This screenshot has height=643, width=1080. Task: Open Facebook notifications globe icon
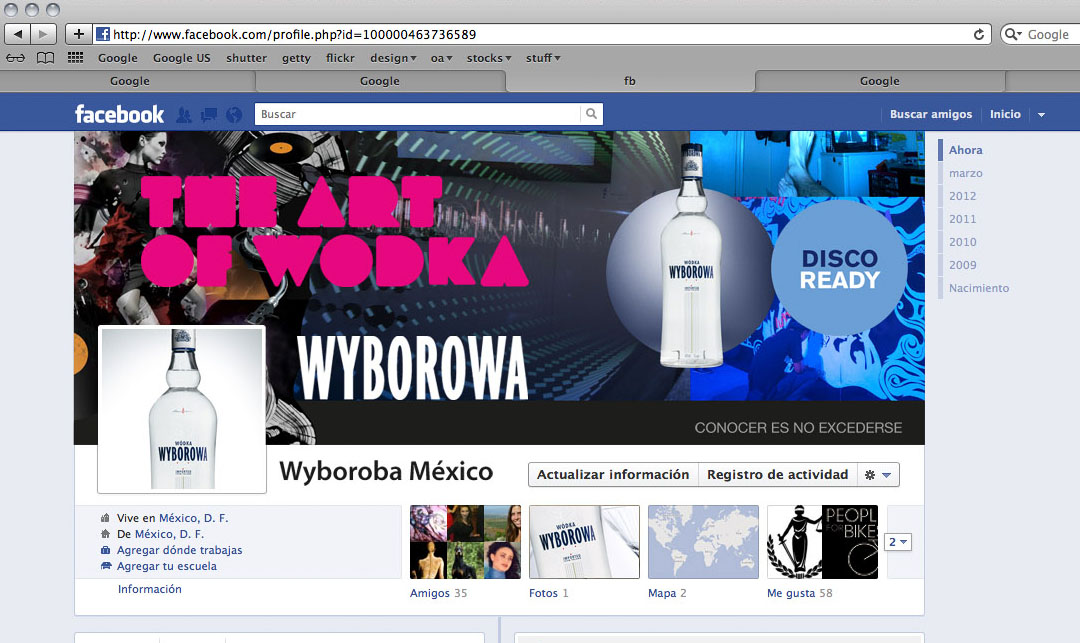(x=234, y=114)
